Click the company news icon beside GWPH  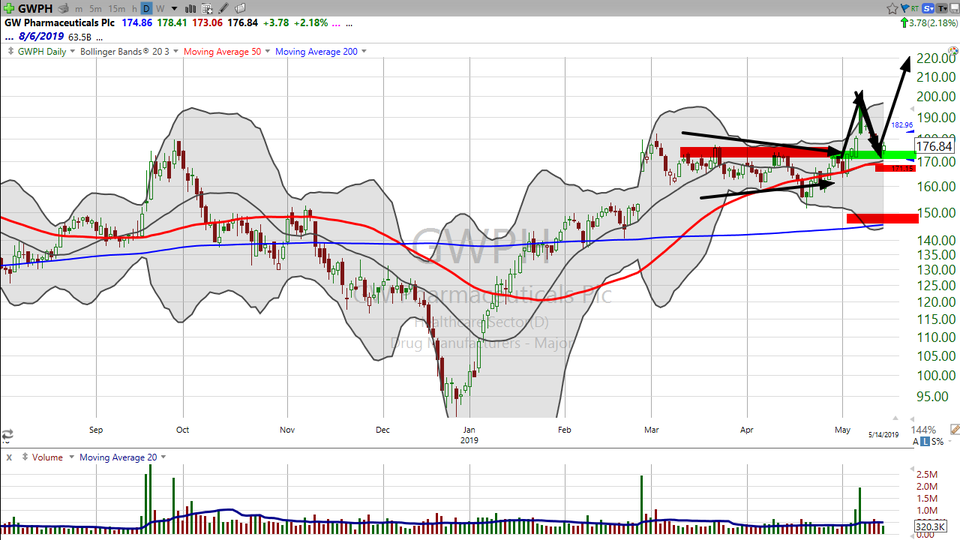(63, 9)
